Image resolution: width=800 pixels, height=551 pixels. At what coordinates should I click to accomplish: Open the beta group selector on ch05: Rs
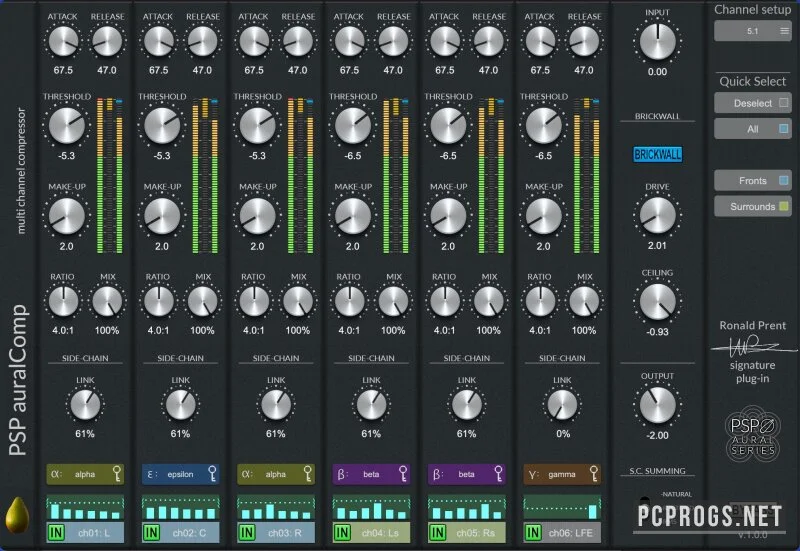[466, 474]
